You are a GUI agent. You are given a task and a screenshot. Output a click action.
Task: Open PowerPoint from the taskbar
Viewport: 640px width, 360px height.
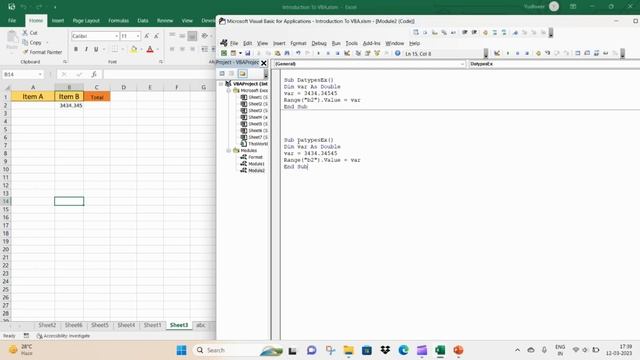(458, 350)
